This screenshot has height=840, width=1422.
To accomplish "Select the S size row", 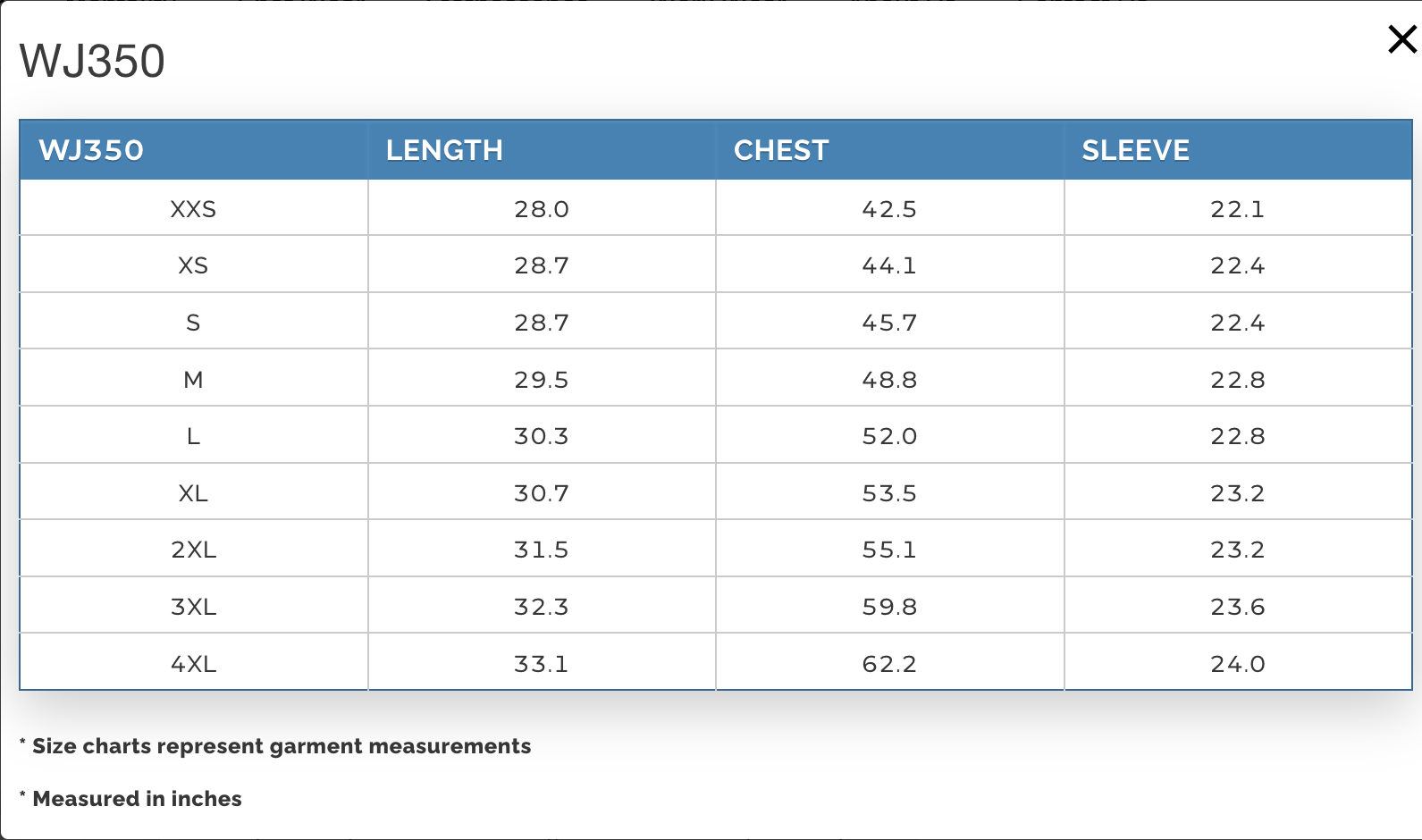I will click(x=193, y=322).
